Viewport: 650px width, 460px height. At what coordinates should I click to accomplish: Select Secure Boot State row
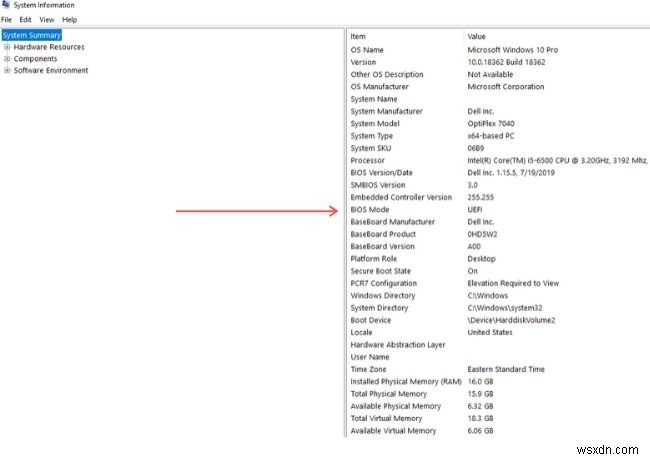[381, 271]
